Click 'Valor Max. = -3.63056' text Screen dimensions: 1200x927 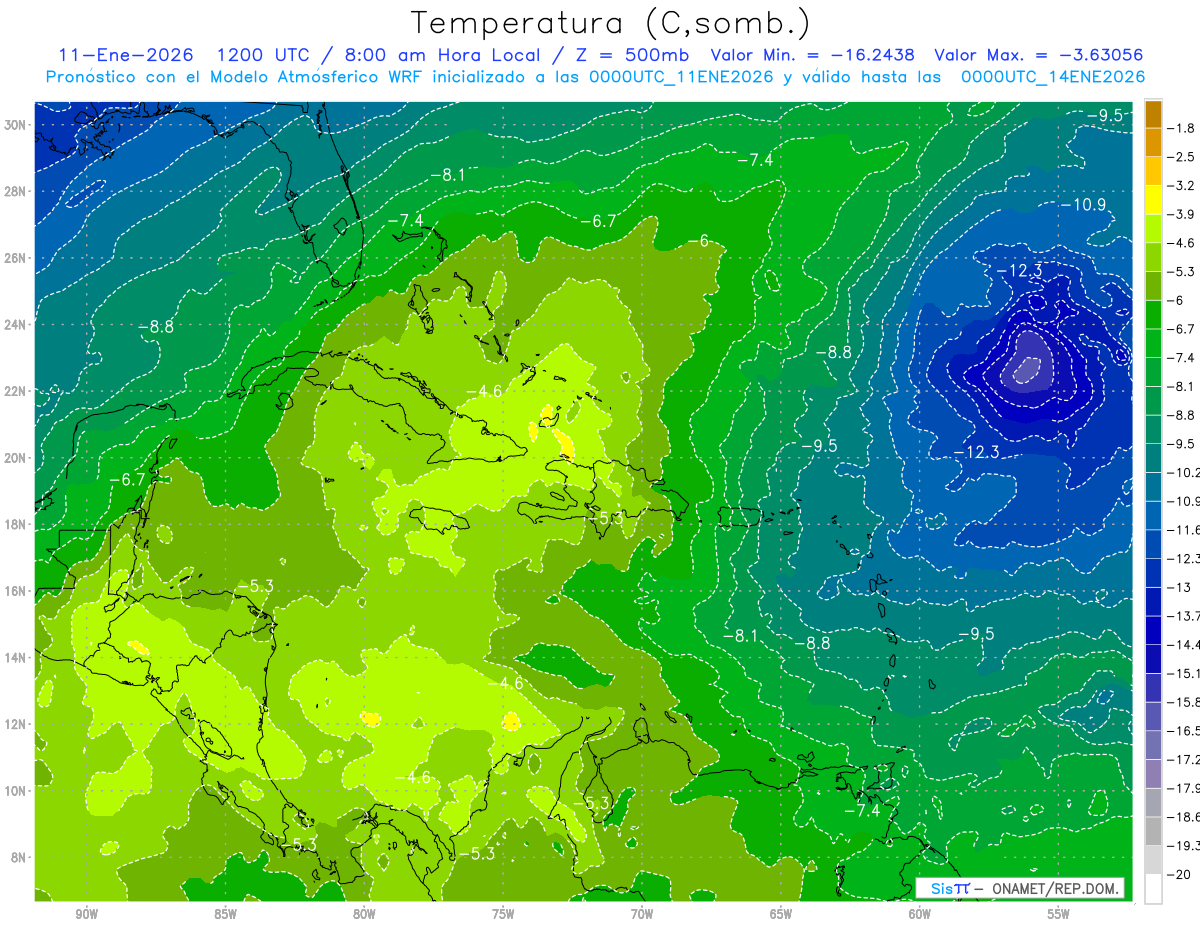click(1038, 55)
